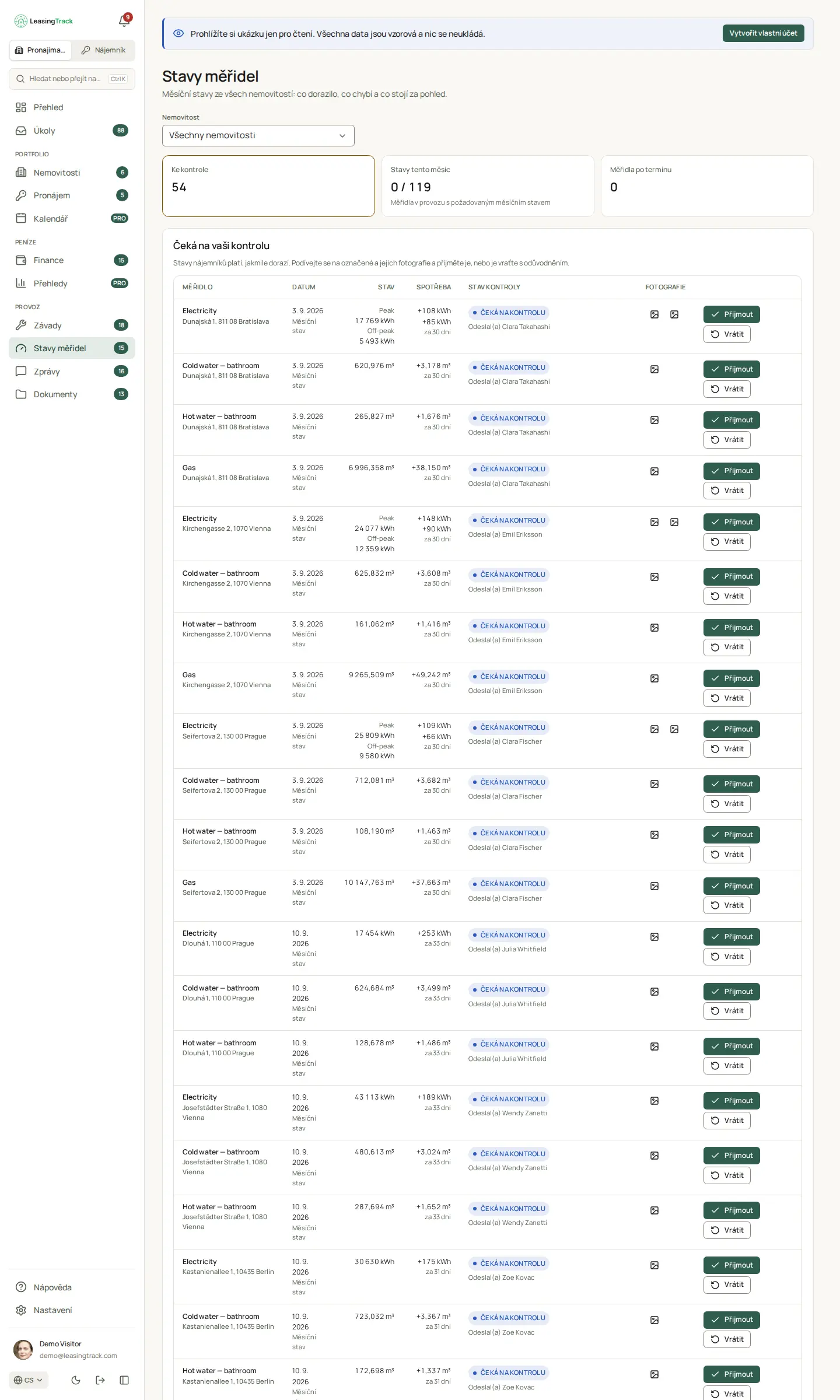This screenshot has width=840, height=1400.
Task: Click the Finance wallet icon
Action: (21, 260)
